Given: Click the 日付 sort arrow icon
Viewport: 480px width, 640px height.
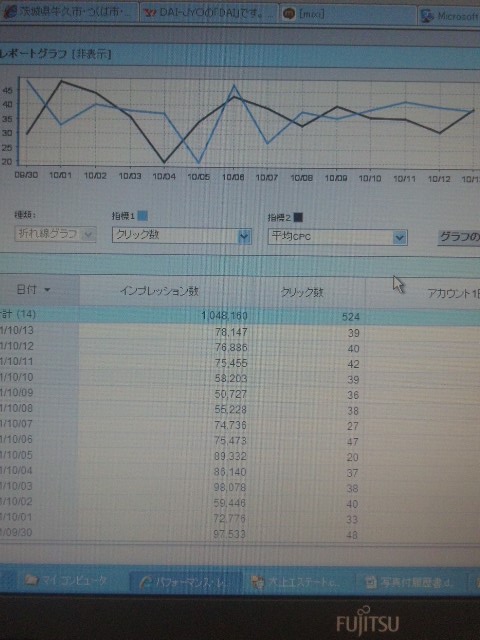Looking at the screenshot, I should (x=47, y=290).
